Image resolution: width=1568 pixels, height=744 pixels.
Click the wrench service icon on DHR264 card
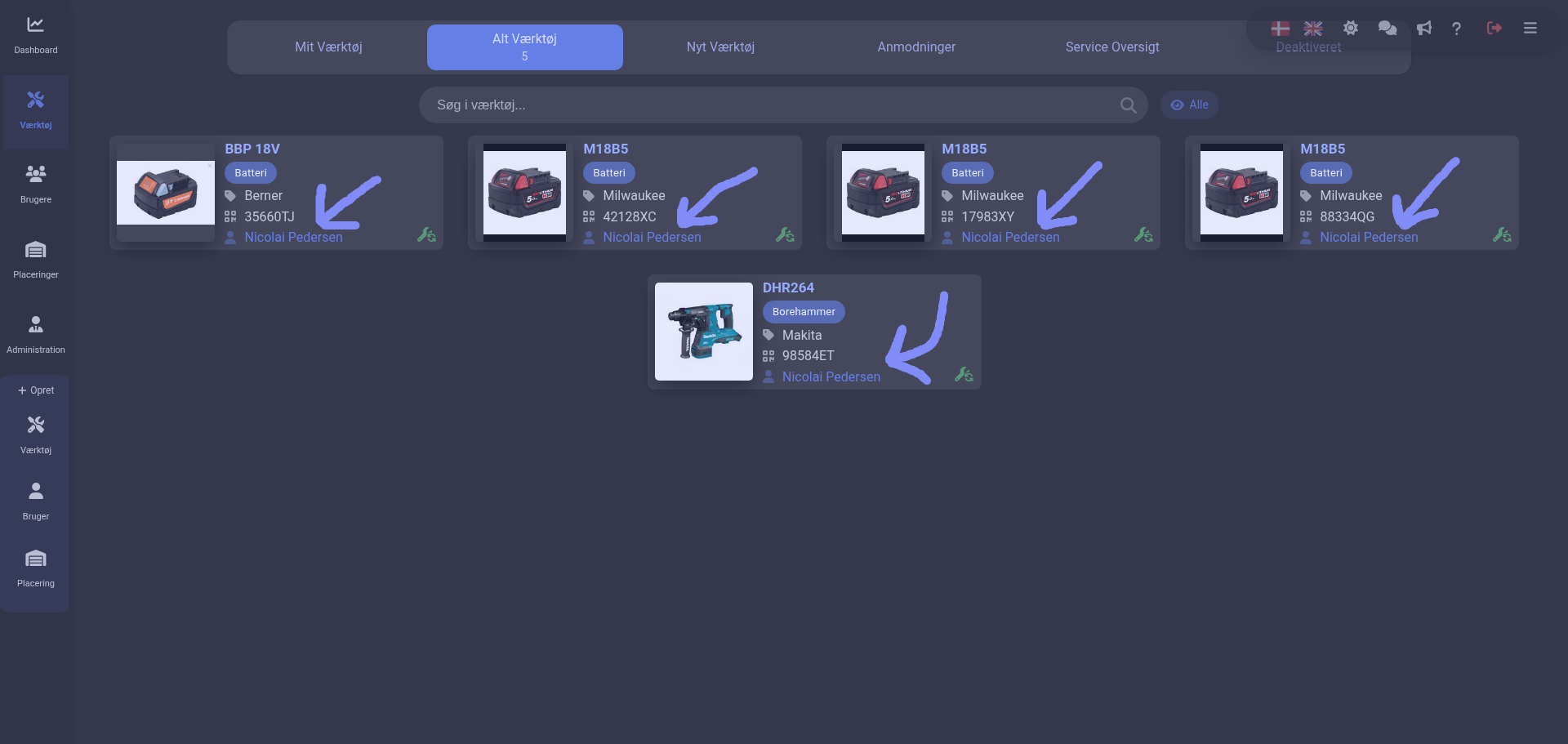coord(964,375)
